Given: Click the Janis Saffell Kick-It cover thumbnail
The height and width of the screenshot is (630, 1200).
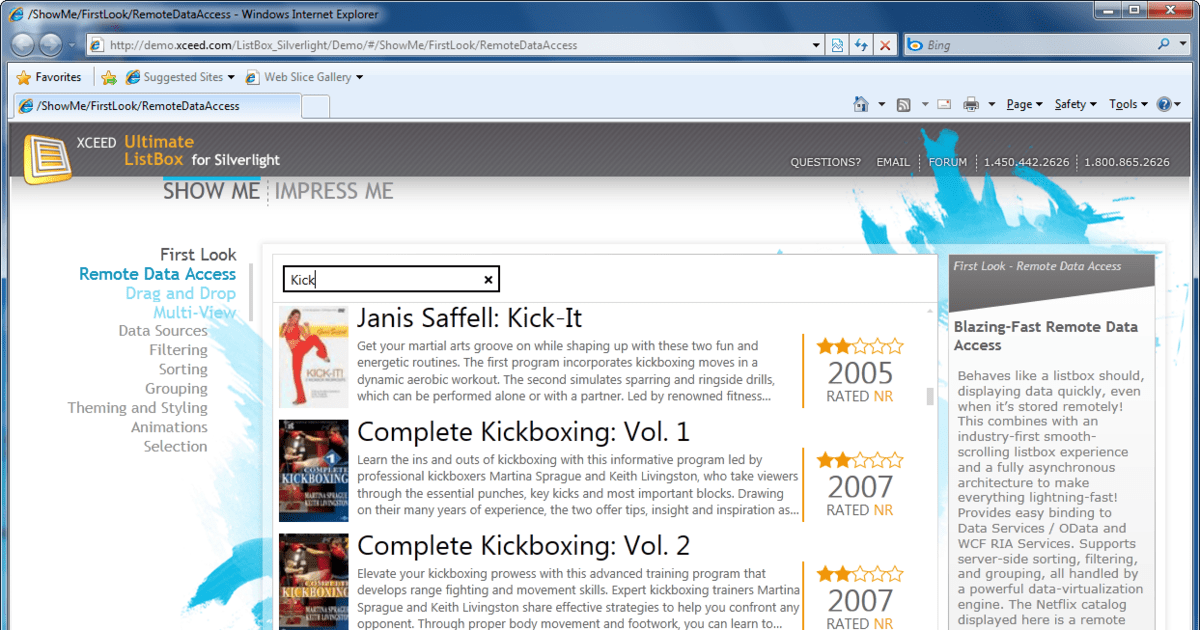Looking at the screenshot, I should (314, 357).
